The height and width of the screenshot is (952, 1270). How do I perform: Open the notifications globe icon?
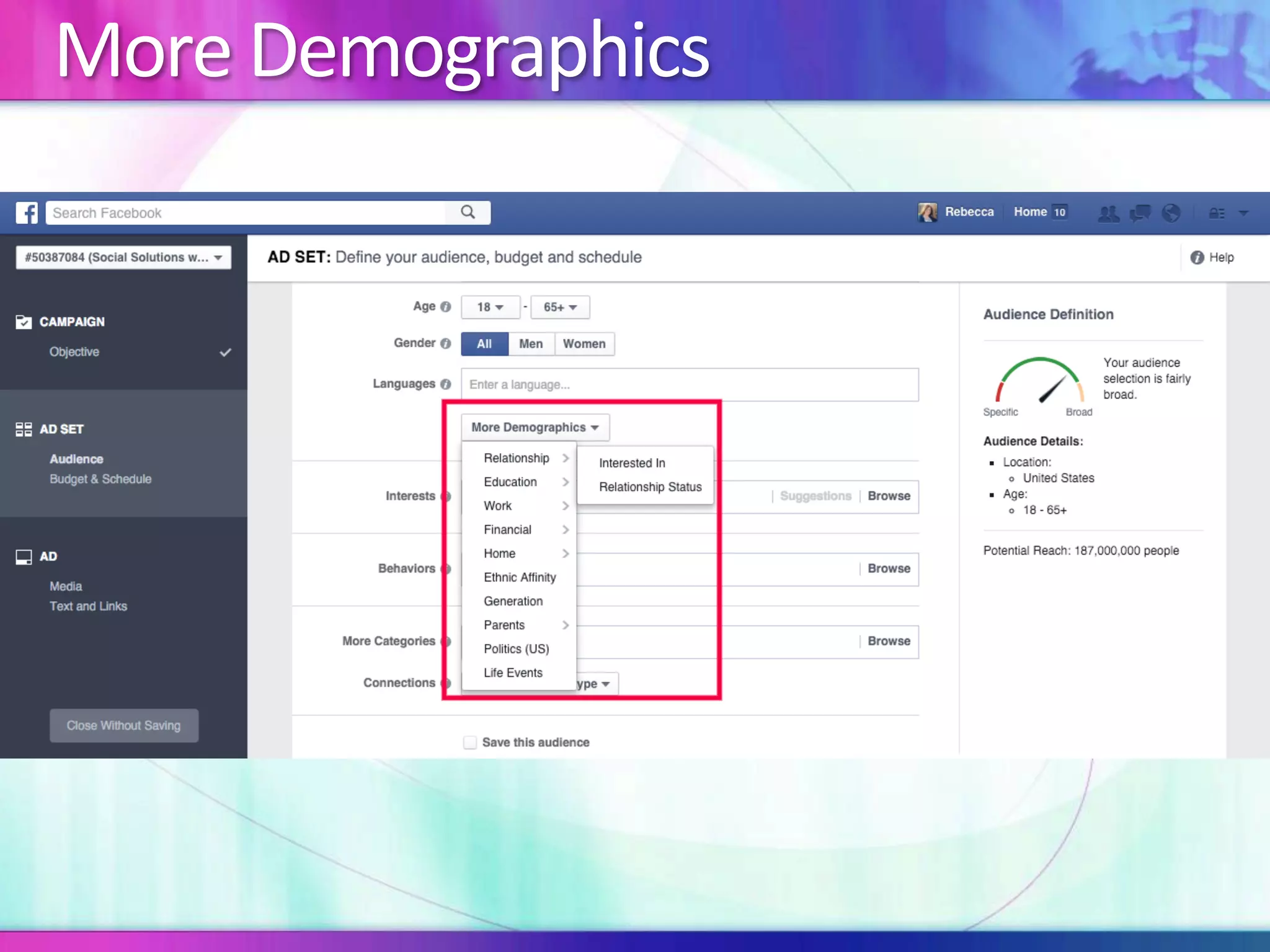point(1171,213)
